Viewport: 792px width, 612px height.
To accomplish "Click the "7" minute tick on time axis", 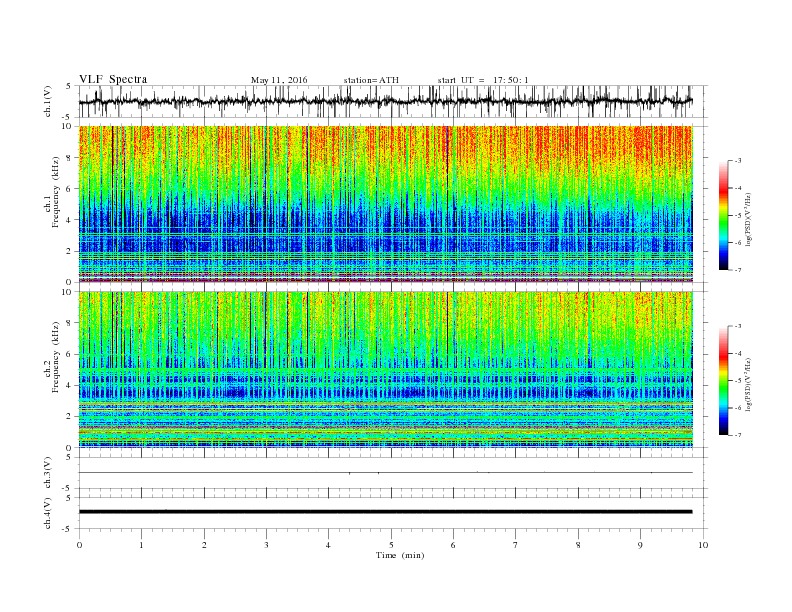I will tap(516, 545).
